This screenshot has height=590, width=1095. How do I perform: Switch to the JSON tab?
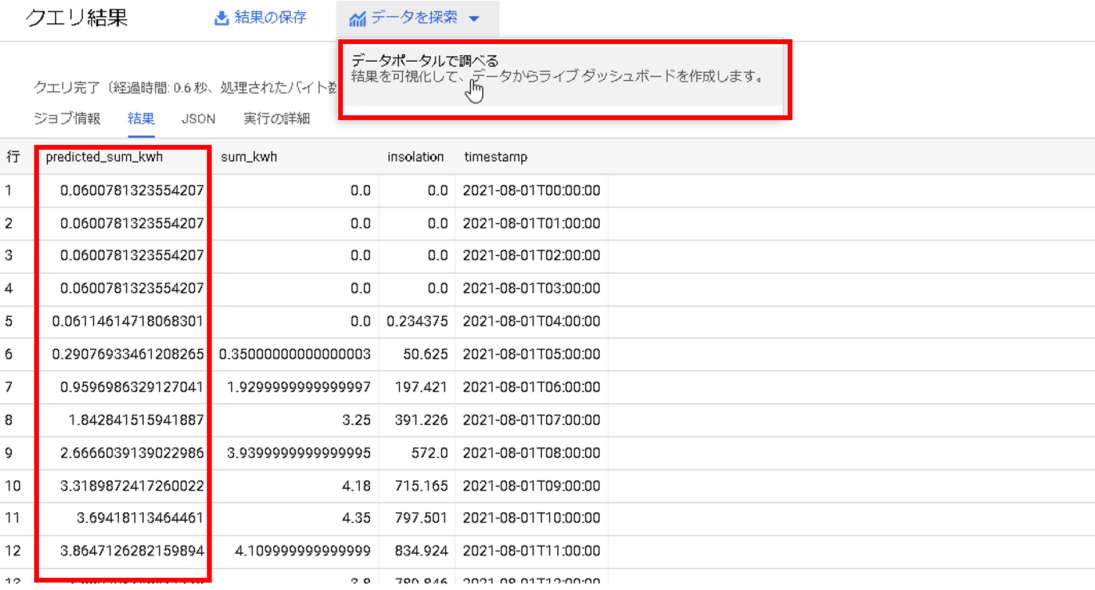point(198,119)
